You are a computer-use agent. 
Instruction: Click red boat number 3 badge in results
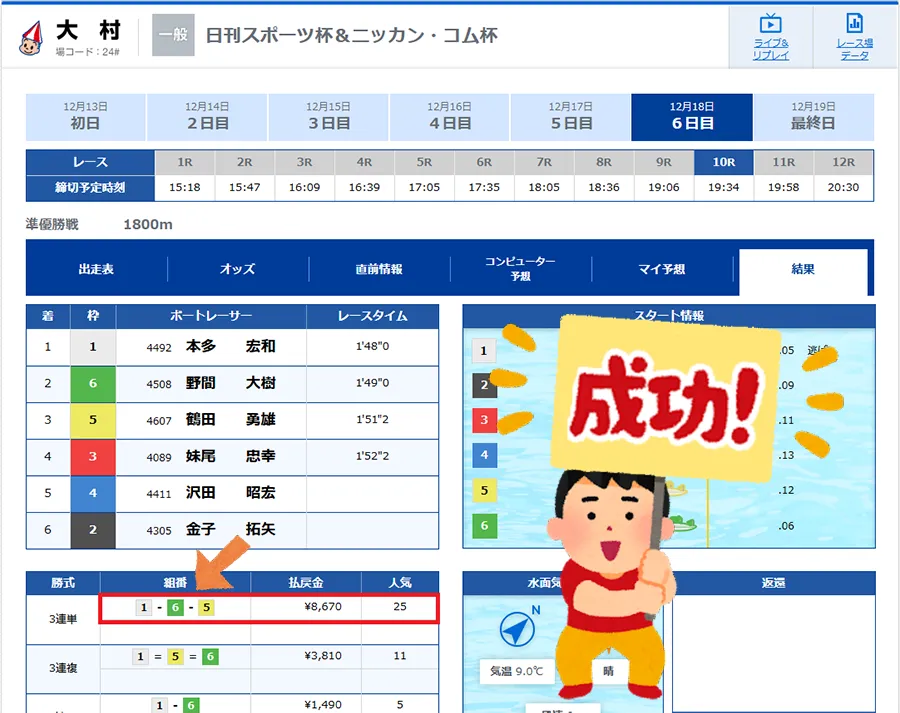pos(92,457)
